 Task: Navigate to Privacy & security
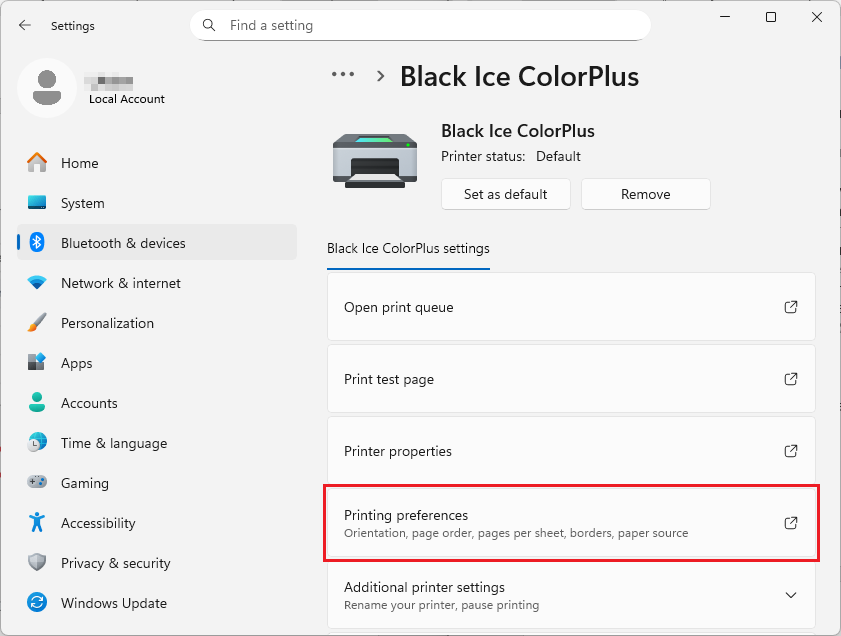(x=115, y=563)
